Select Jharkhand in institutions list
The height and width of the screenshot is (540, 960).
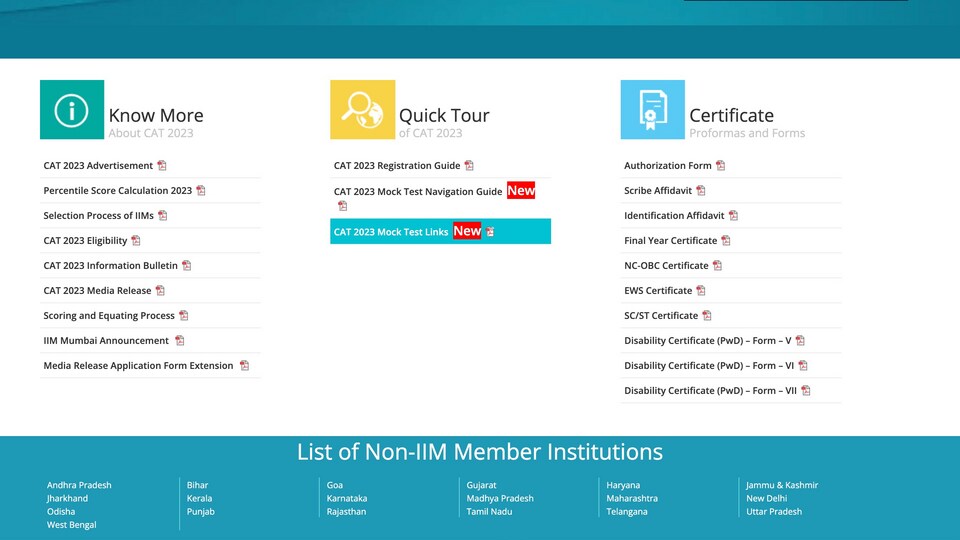coord(67,498)
